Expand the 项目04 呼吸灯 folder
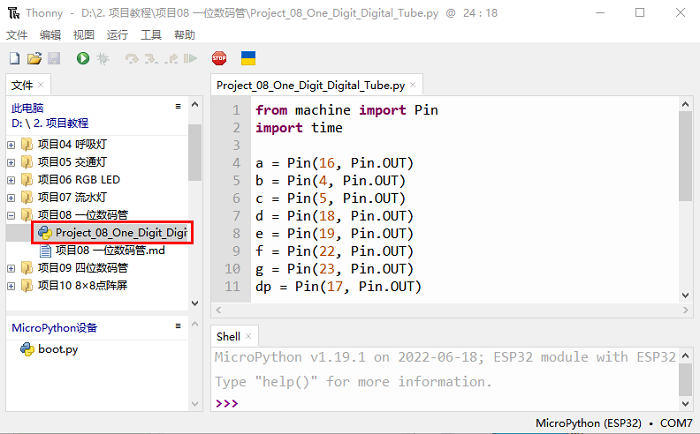The width and height of the screenshot is (700, 434). [12, 144]
